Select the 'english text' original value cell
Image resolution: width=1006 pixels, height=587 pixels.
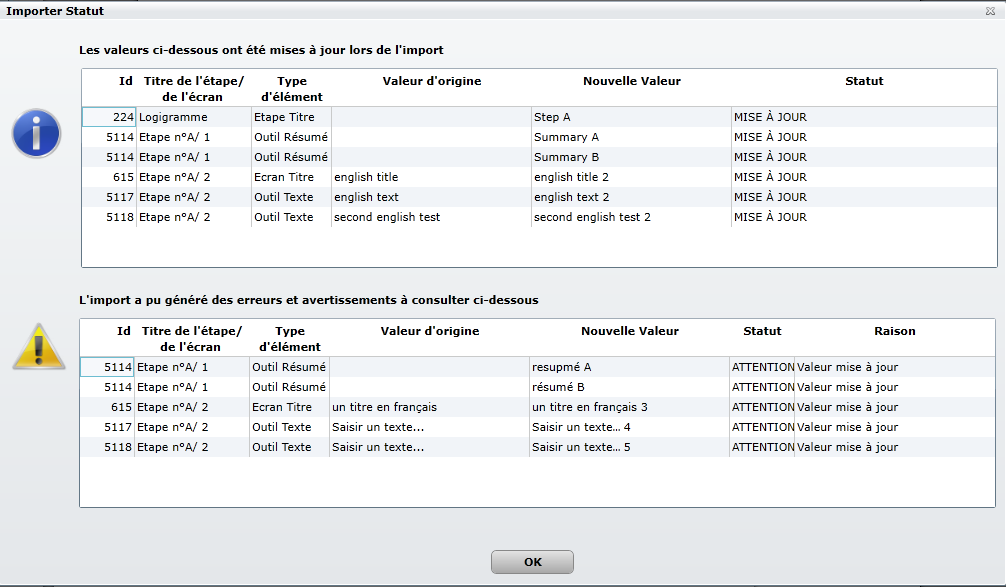click(431, 197)
